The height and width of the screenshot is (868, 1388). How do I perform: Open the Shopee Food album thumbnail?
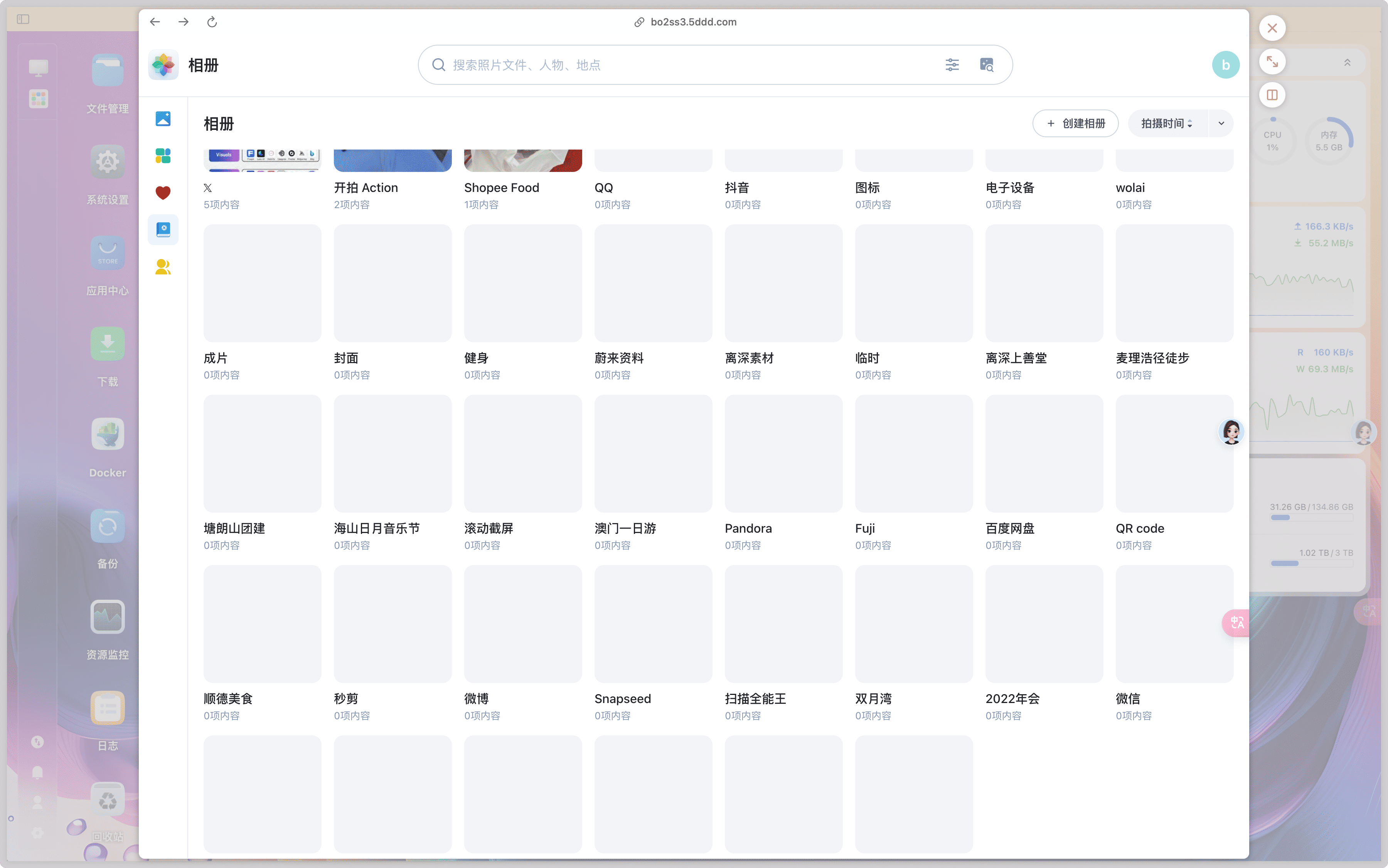pos(522,161)
